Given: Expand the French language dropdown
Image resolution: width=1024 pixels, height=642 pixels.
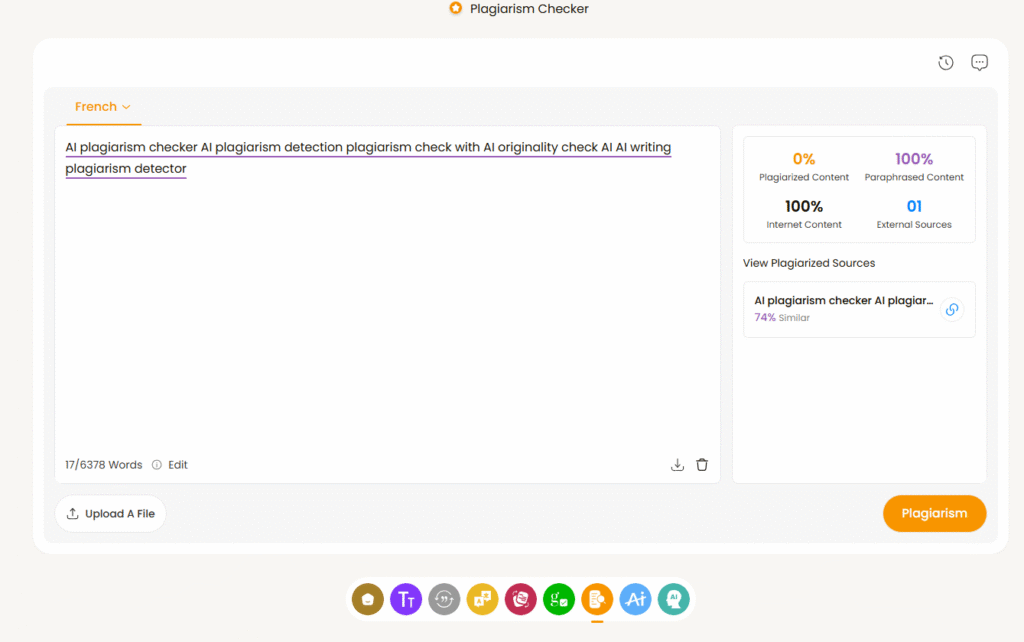Looking at the screenshot, I should click(103, 107).
